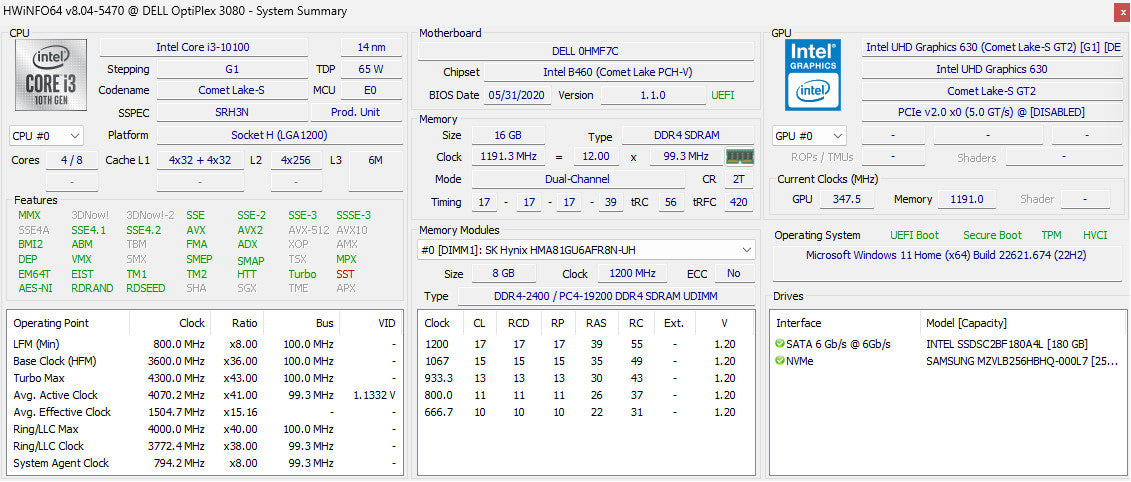Click the 05/31/2020 BIOS date value
1131x482 pixels.
click(x=518, y=95)
